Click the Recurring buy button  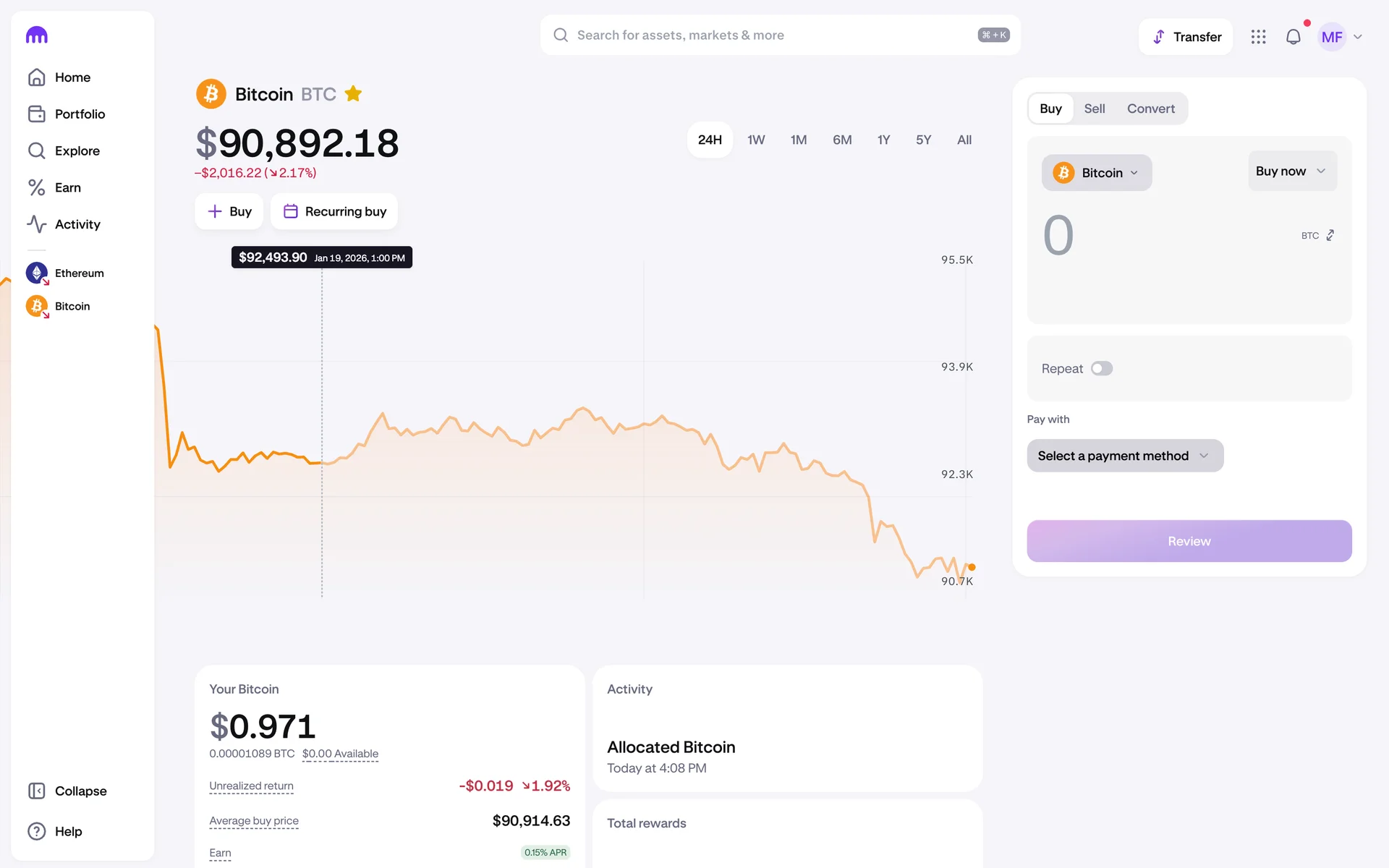tap(334, 211)
